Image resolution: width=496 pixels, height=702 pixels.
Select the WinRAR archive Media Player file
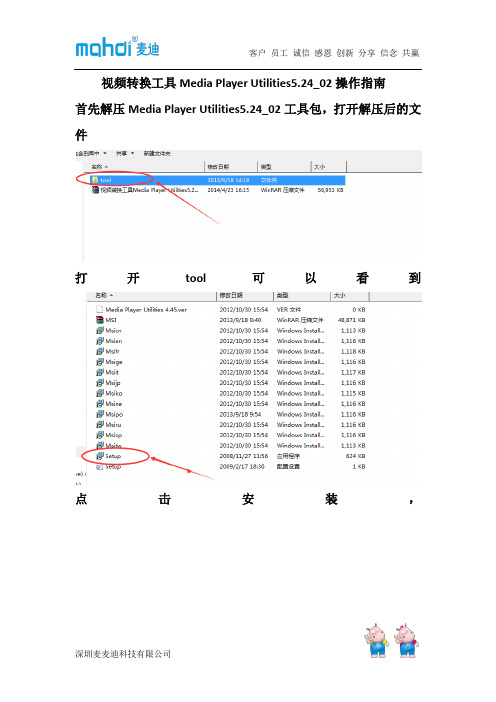tap(217, 190)
